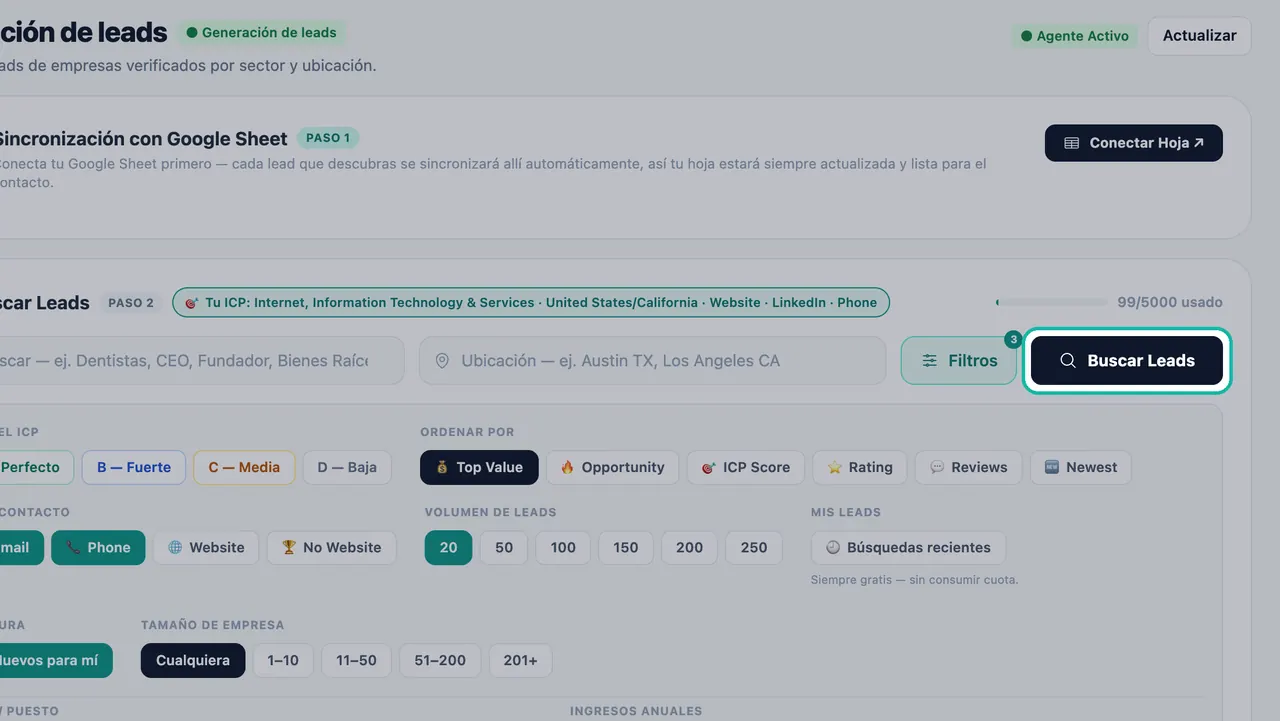Image resolution: width=1280 pixels, height=721 pixels.
Task: Open the Filtros panel
Action: (x=959, y=361)
